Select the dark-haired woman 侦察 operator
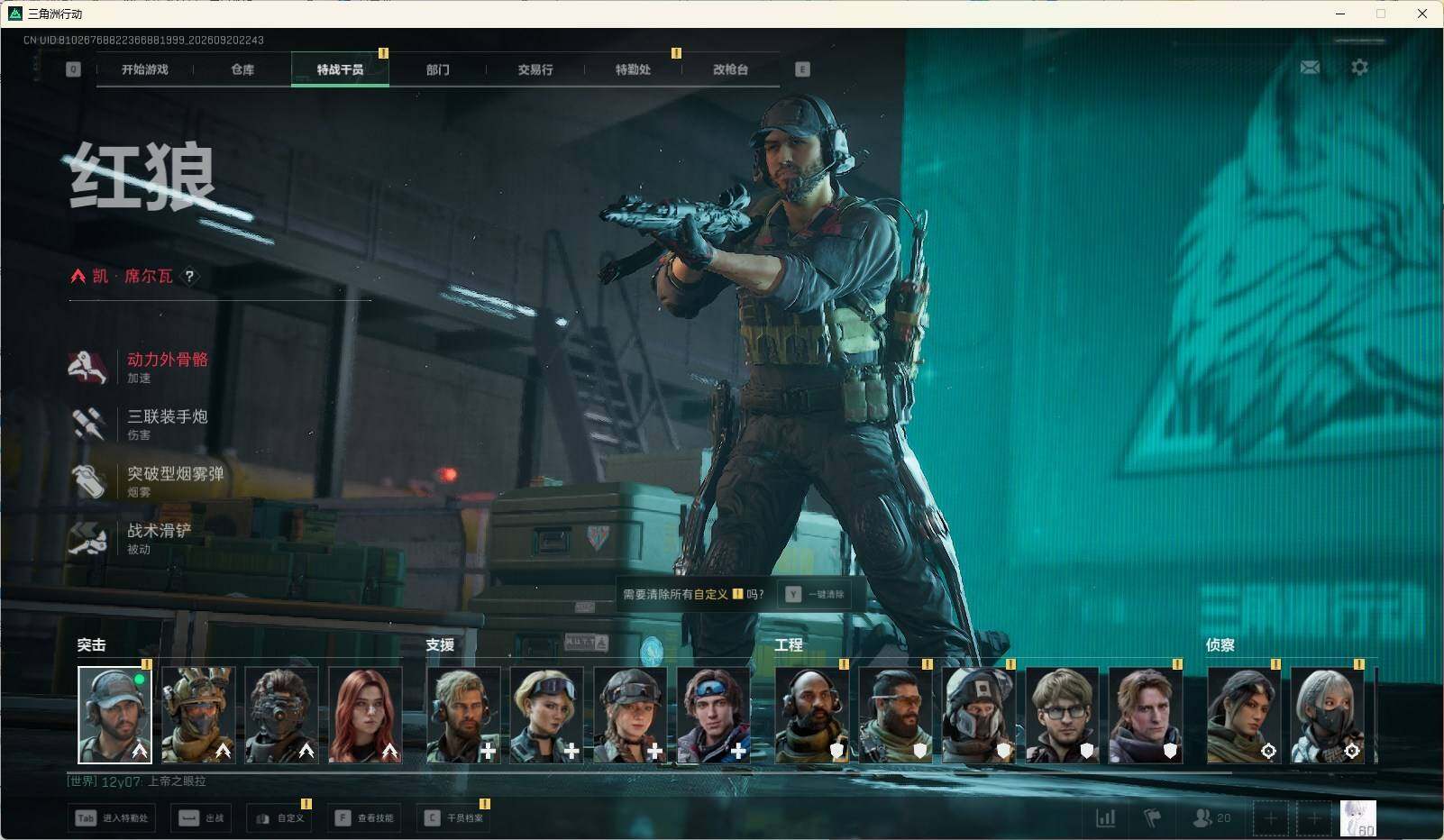The height and width of the screenshot is (840, 1444). click(1244, 715)
